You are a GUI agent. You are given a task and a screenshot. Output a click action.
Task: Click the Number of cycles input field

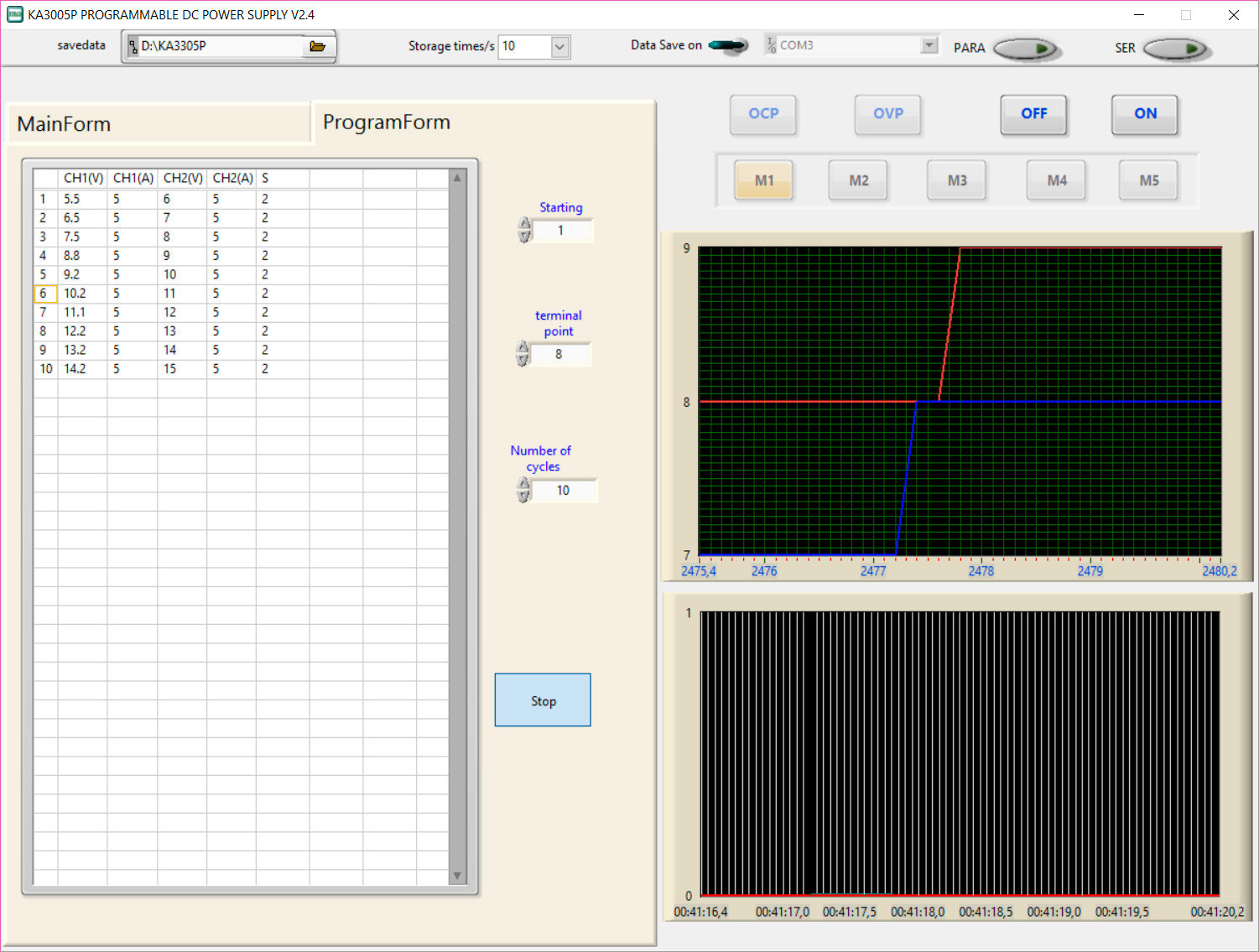(564, 491)
